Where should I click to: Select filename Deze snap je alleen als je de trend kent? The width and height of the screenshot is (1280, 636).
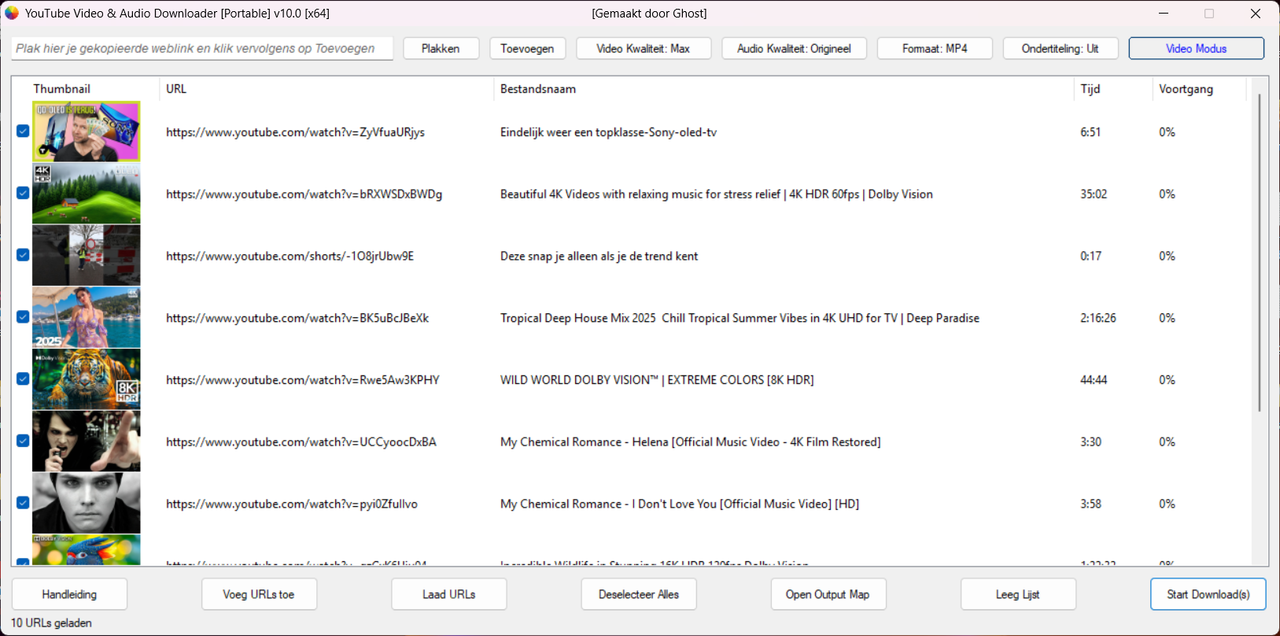click(x=599, y=256)
